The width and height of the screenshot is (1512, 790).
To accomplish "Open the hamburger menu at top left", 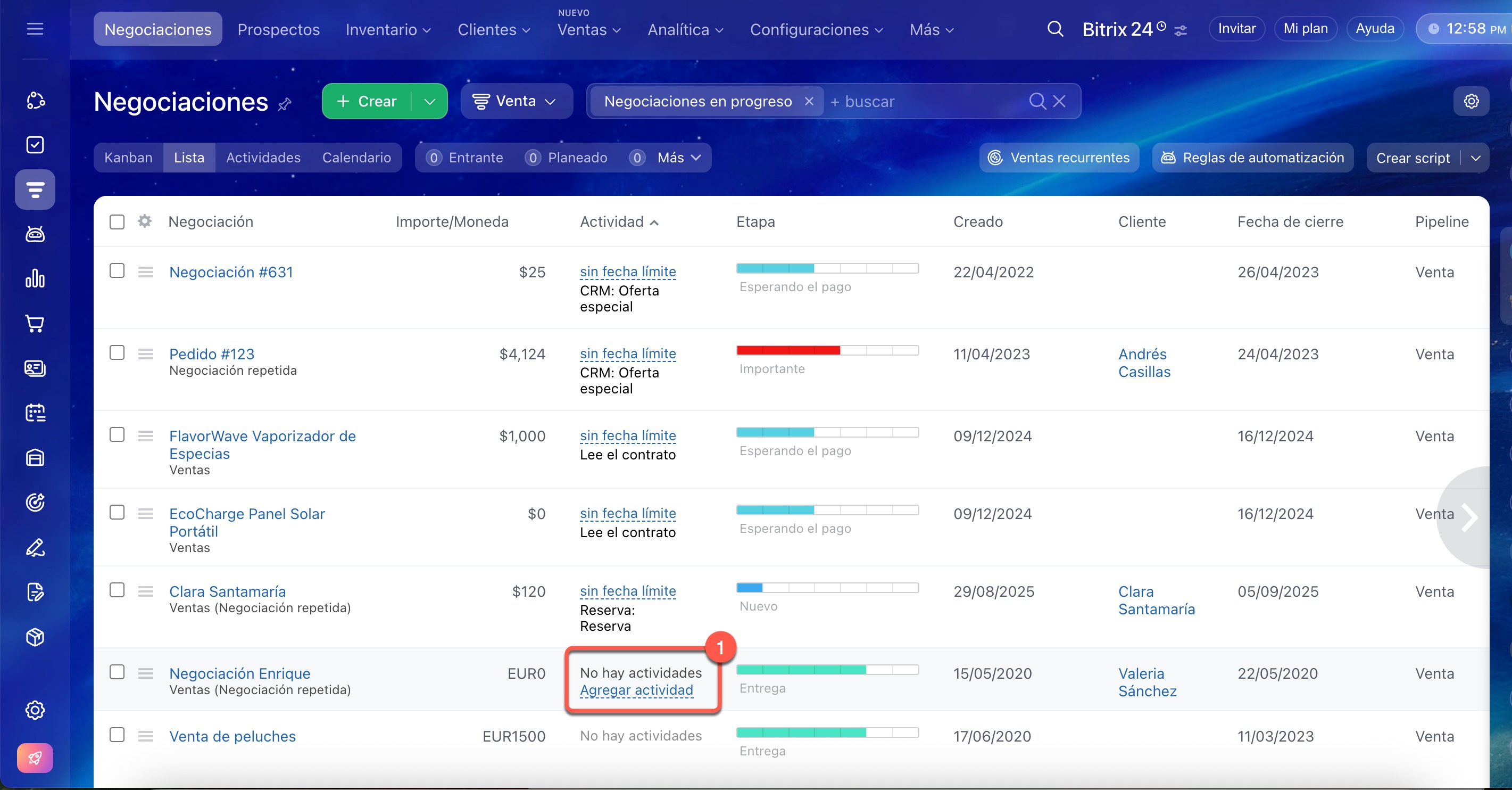I will click(35, 29).
